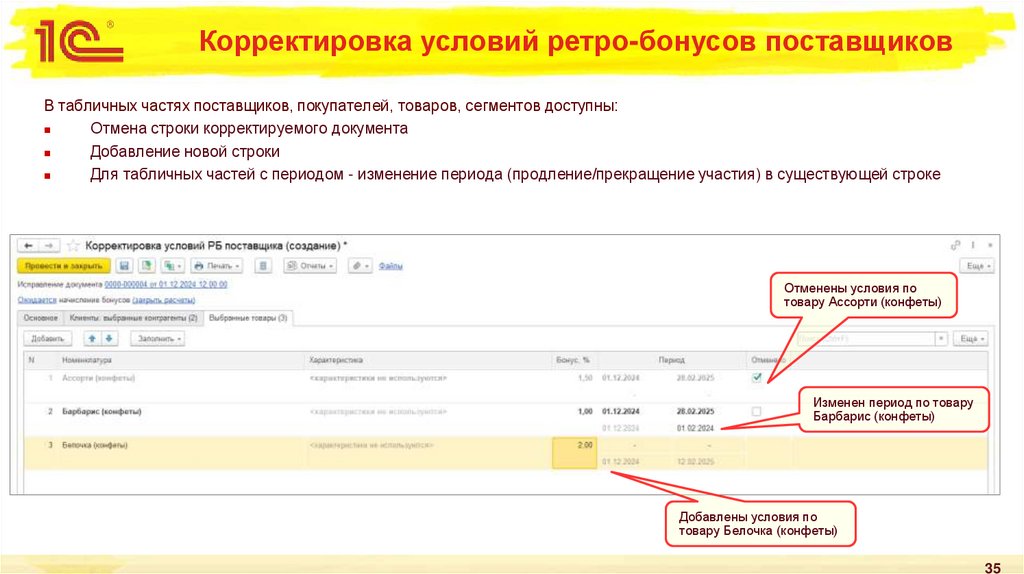
Task: Open the paperclip attachments dropdown
Action: 360,266
